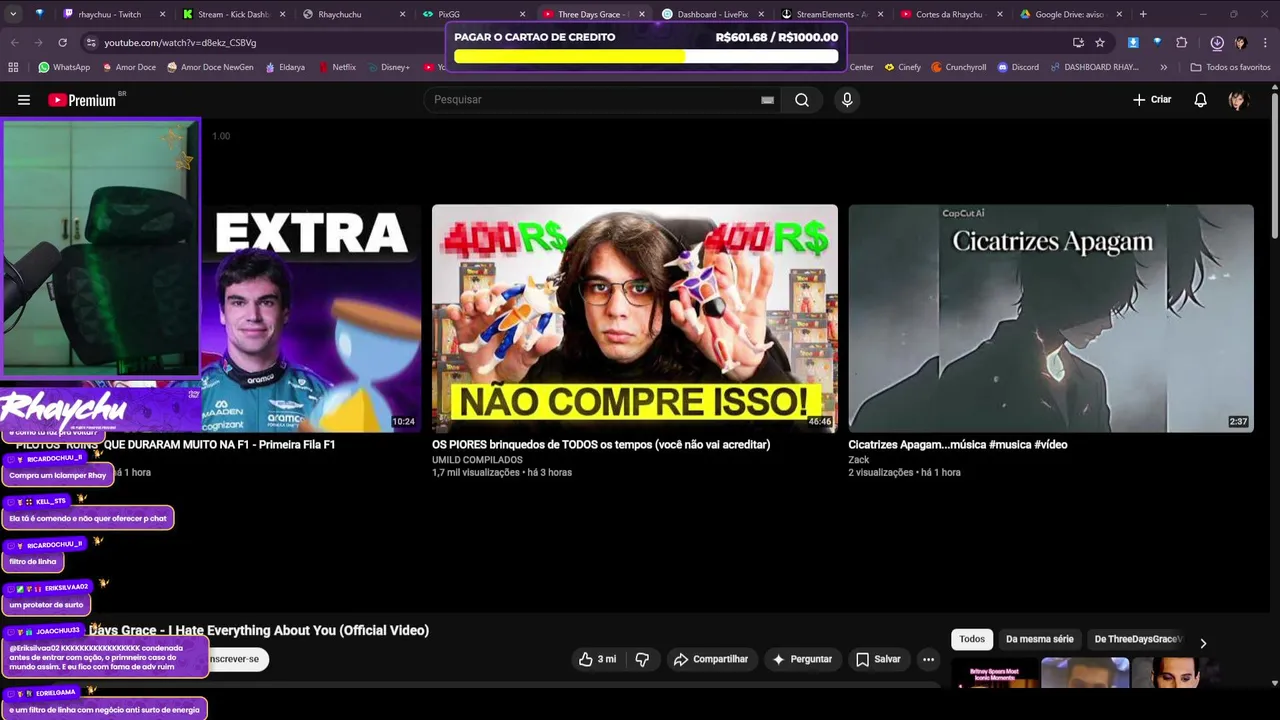Open title Cicatrizes Apagam...música

[x=958, y=444]
